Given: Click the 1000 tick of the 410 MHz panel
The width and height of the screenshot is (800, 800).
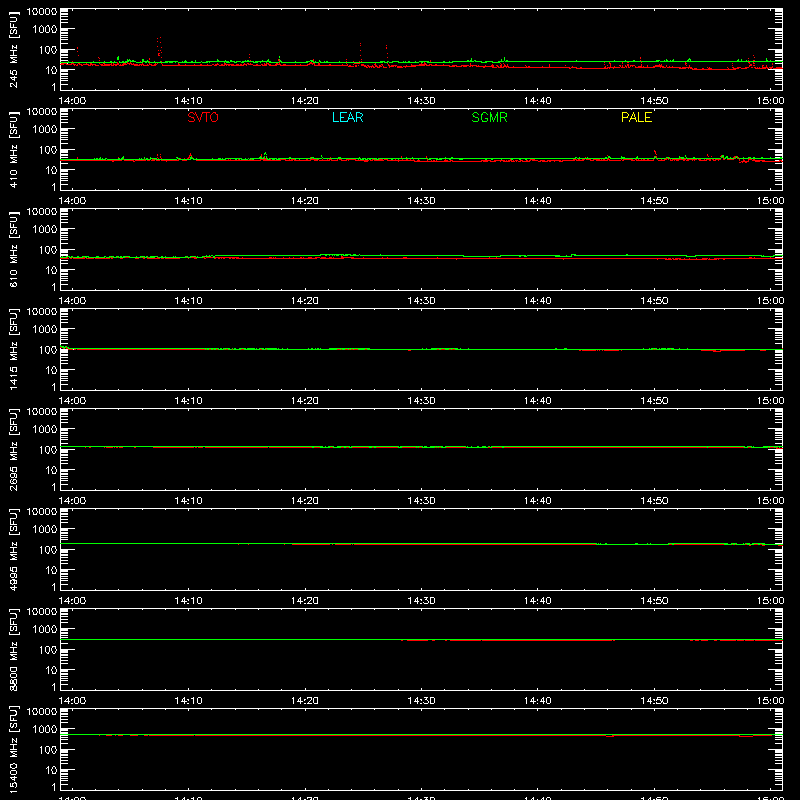Looking at the screenshot, I should [45, 130].
